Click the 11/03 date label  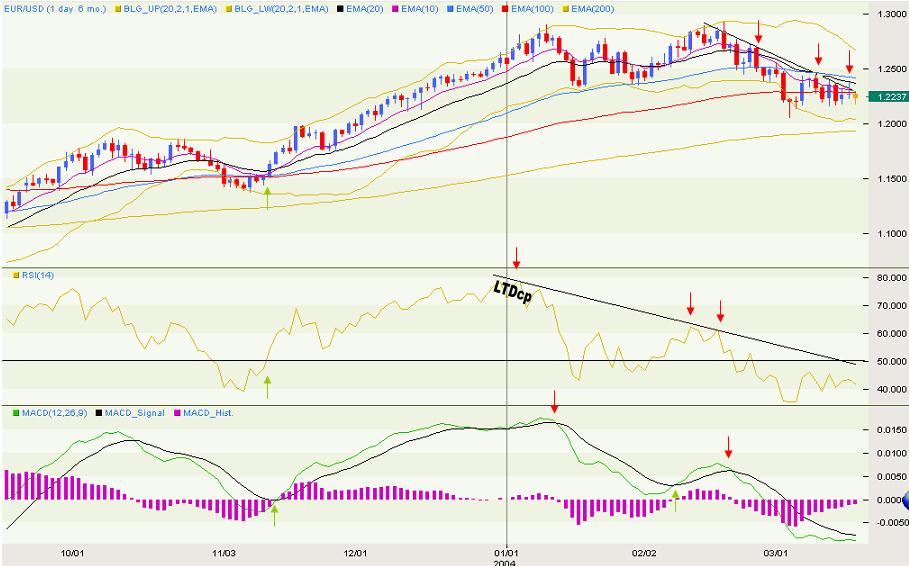click(226, 553)
